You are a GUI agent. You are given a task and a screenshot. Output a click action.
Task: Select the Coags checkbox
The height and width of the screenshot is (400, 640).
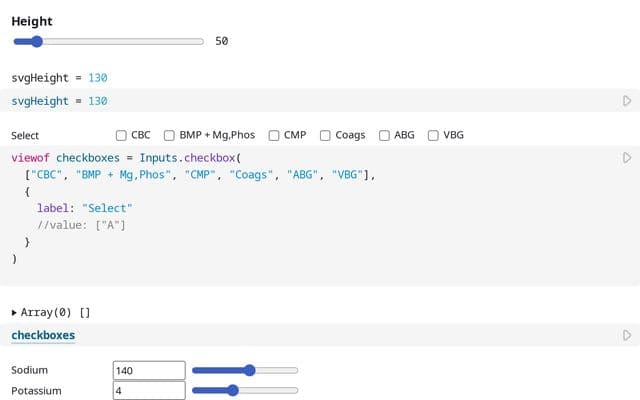click(x=325, y=135)
